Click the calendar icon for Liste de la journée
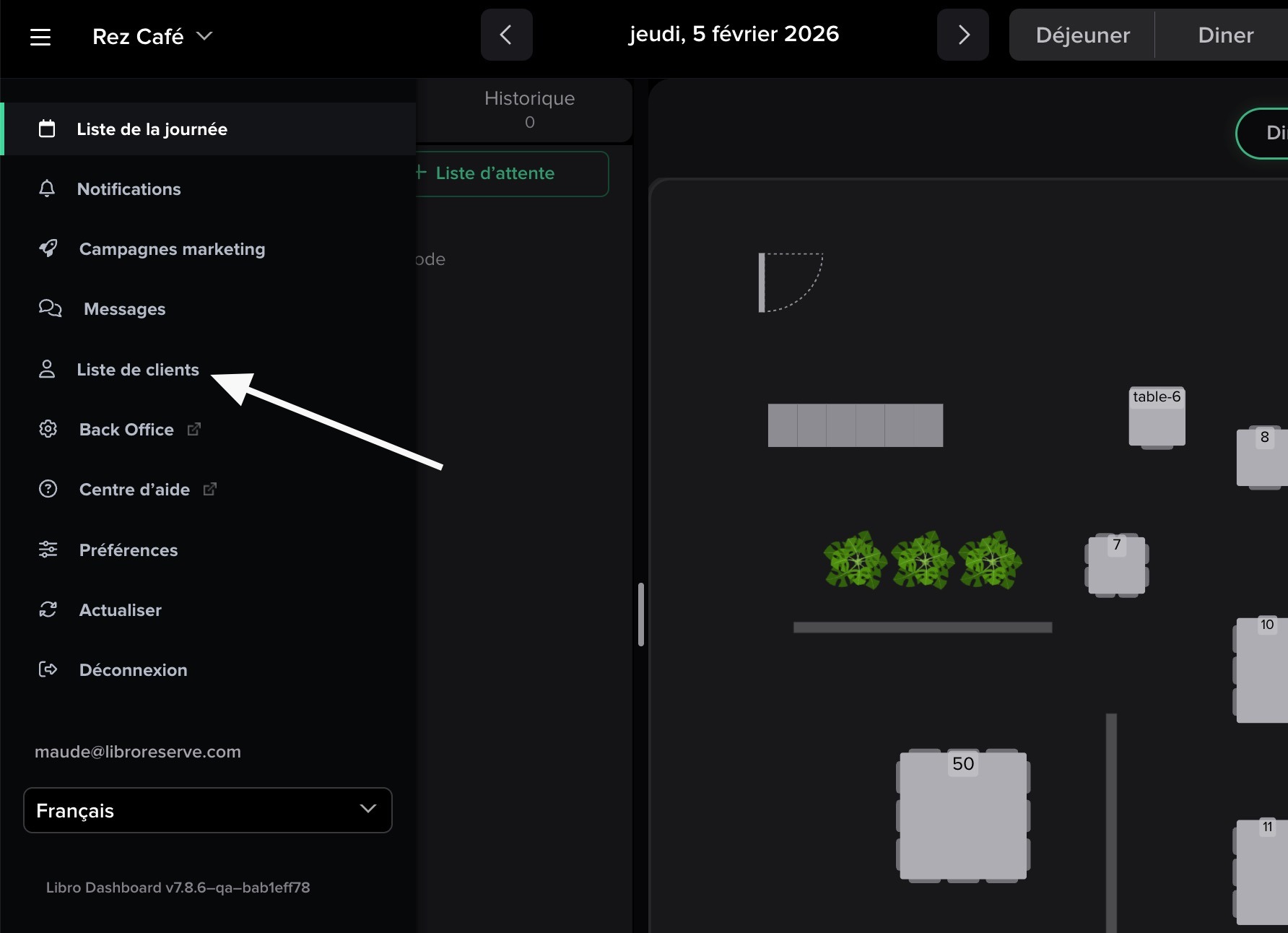 [47, 129]
